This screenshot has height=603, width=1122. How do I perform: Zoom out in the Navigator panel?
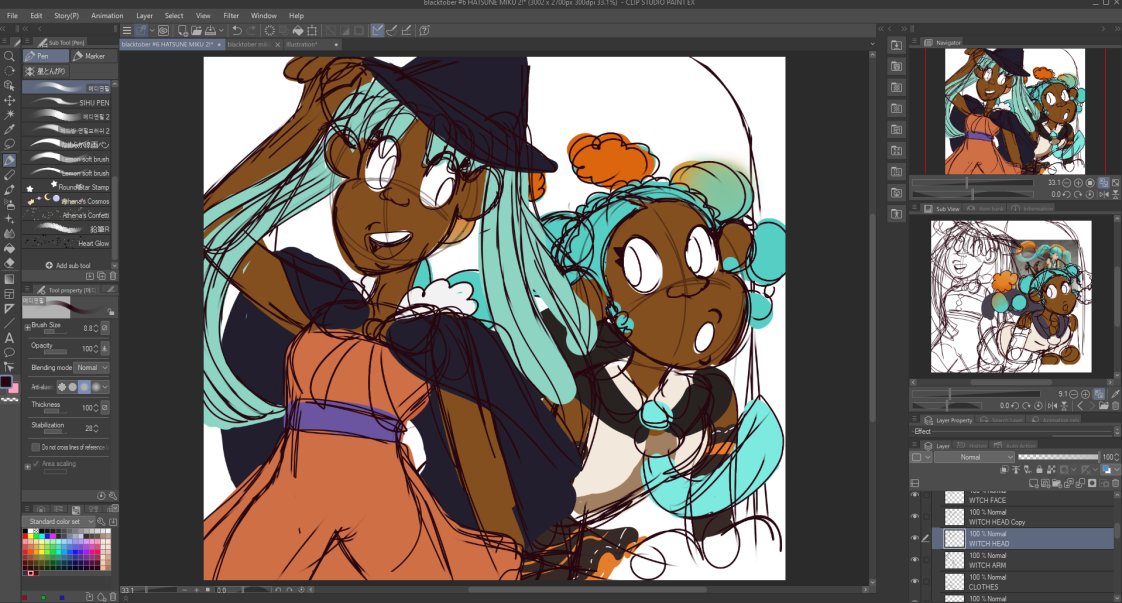coord(1066,183)
